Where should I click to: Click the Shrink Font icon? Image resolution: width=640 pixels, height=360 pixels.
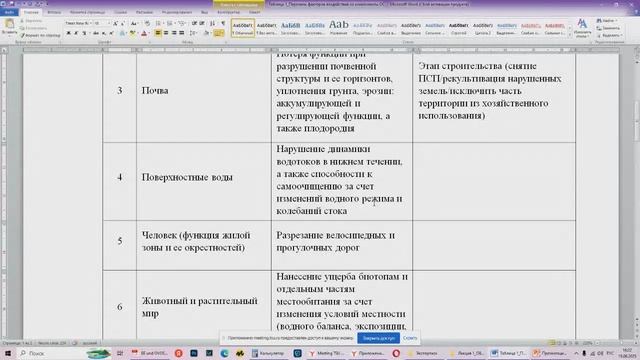point(122,24)
